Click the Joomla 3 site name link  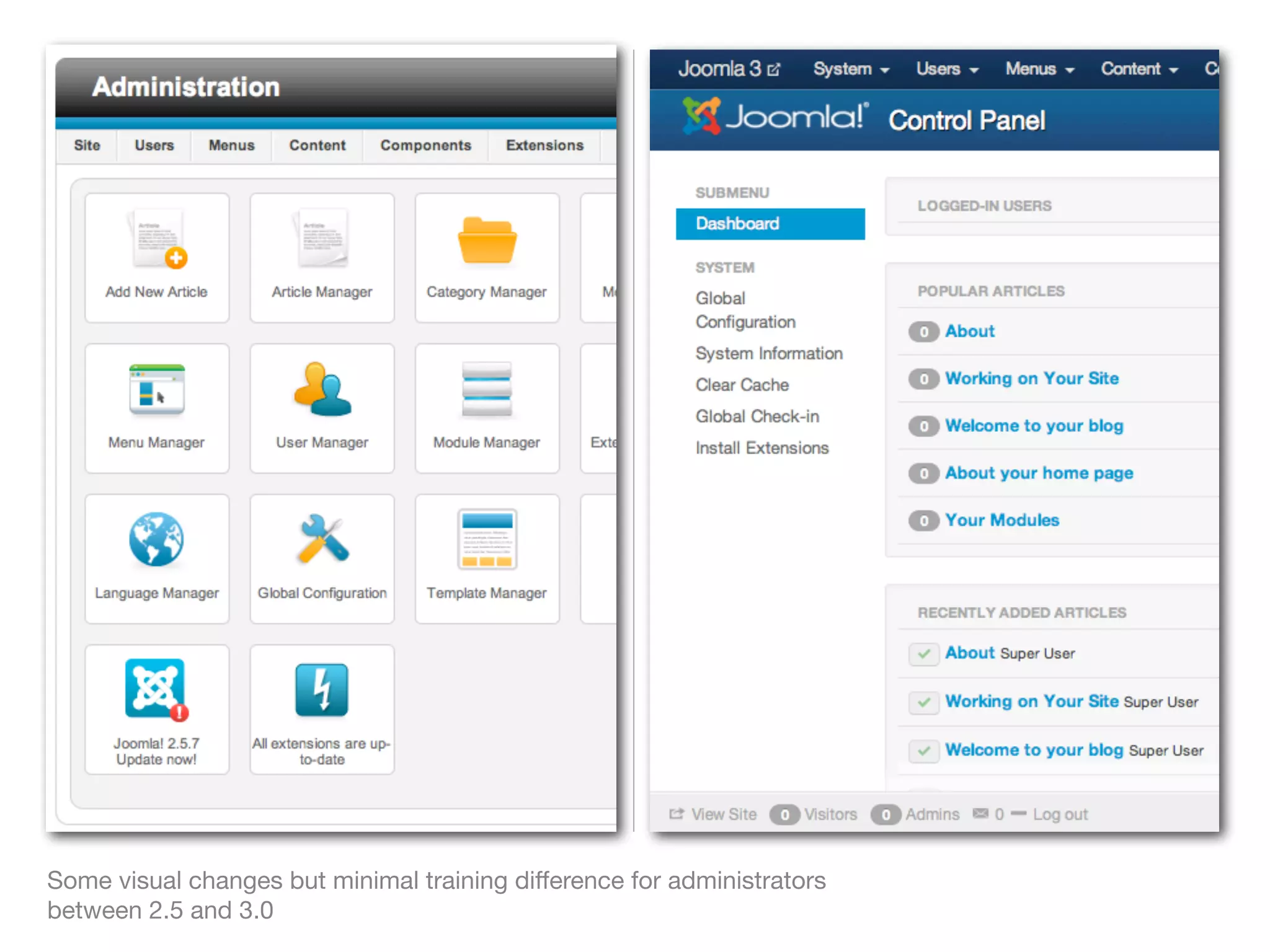click(x=719, y=69)
